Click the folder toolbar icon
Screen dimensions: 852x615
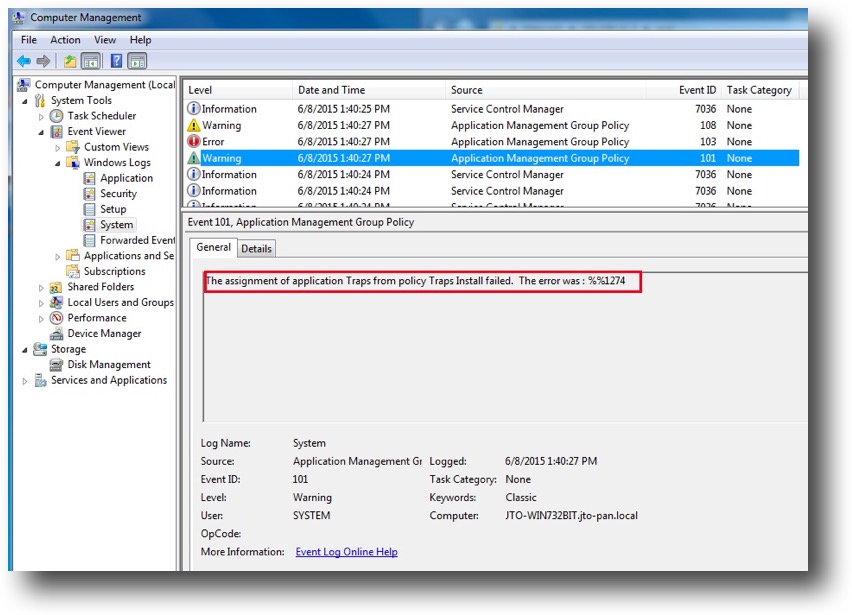tap(70, 60)
